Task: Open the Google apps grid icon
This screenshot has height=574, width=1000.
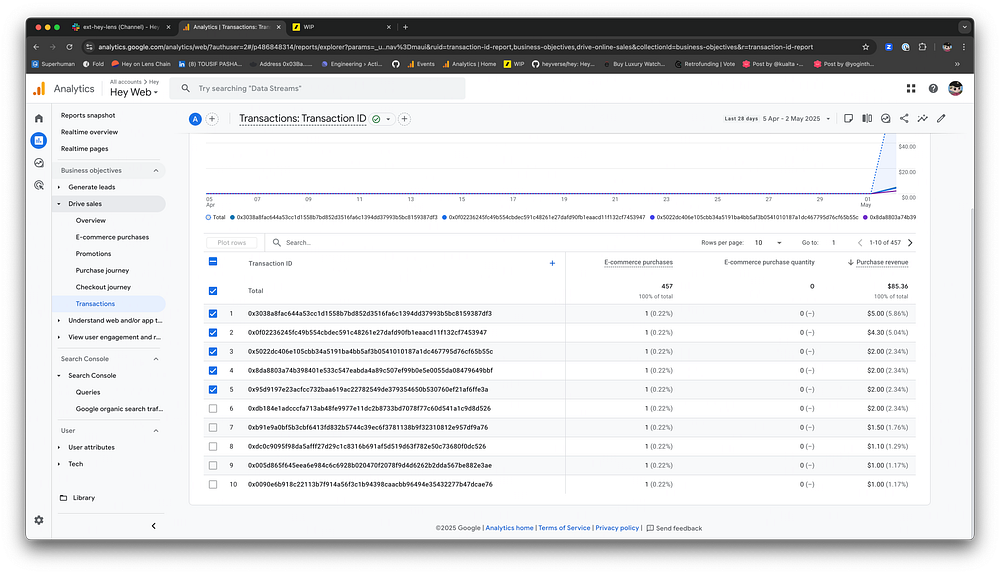Action: pos(911,89)
